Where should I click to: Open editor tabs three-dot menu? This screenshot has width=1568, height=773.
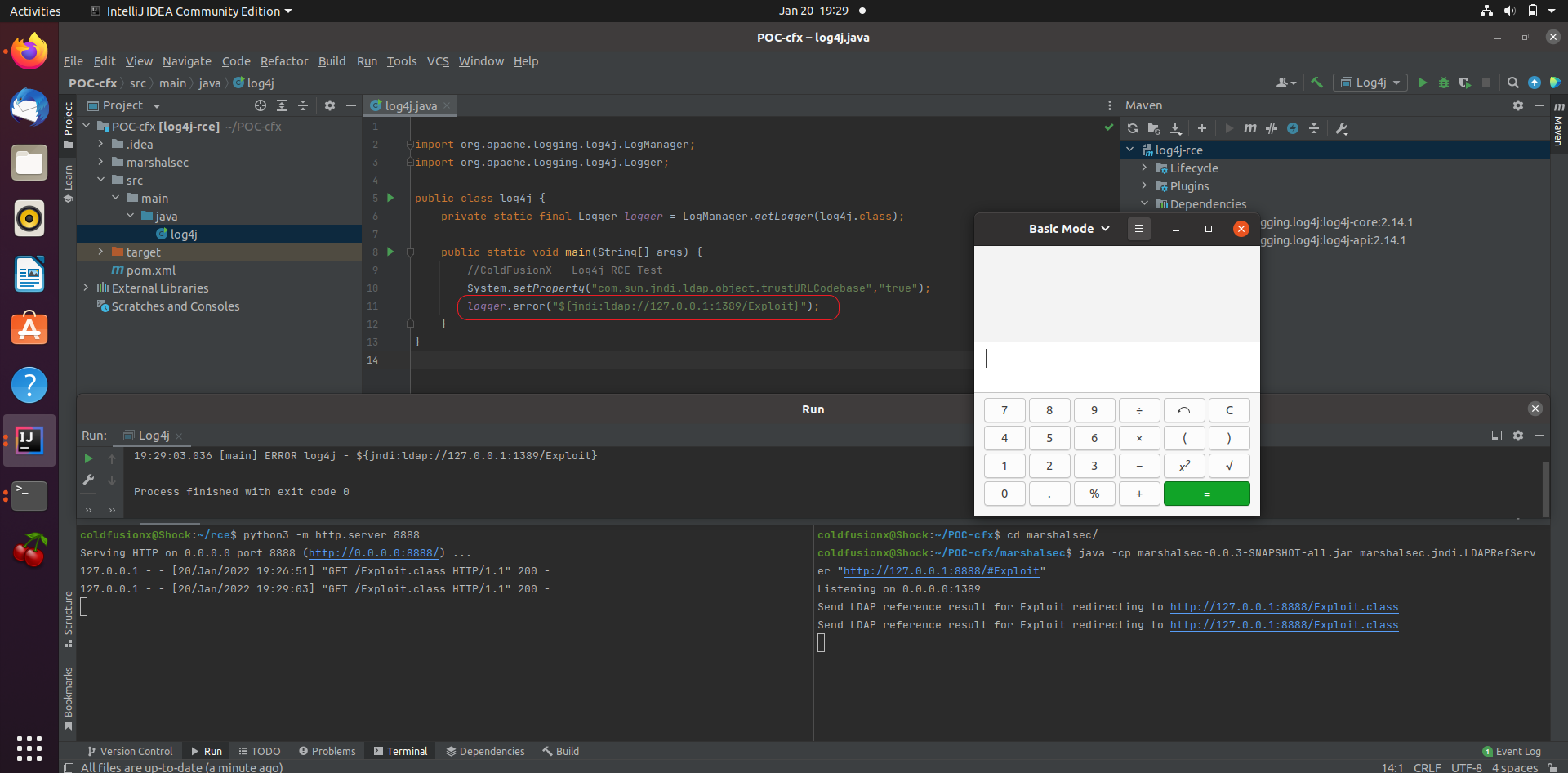point(1109,105)
